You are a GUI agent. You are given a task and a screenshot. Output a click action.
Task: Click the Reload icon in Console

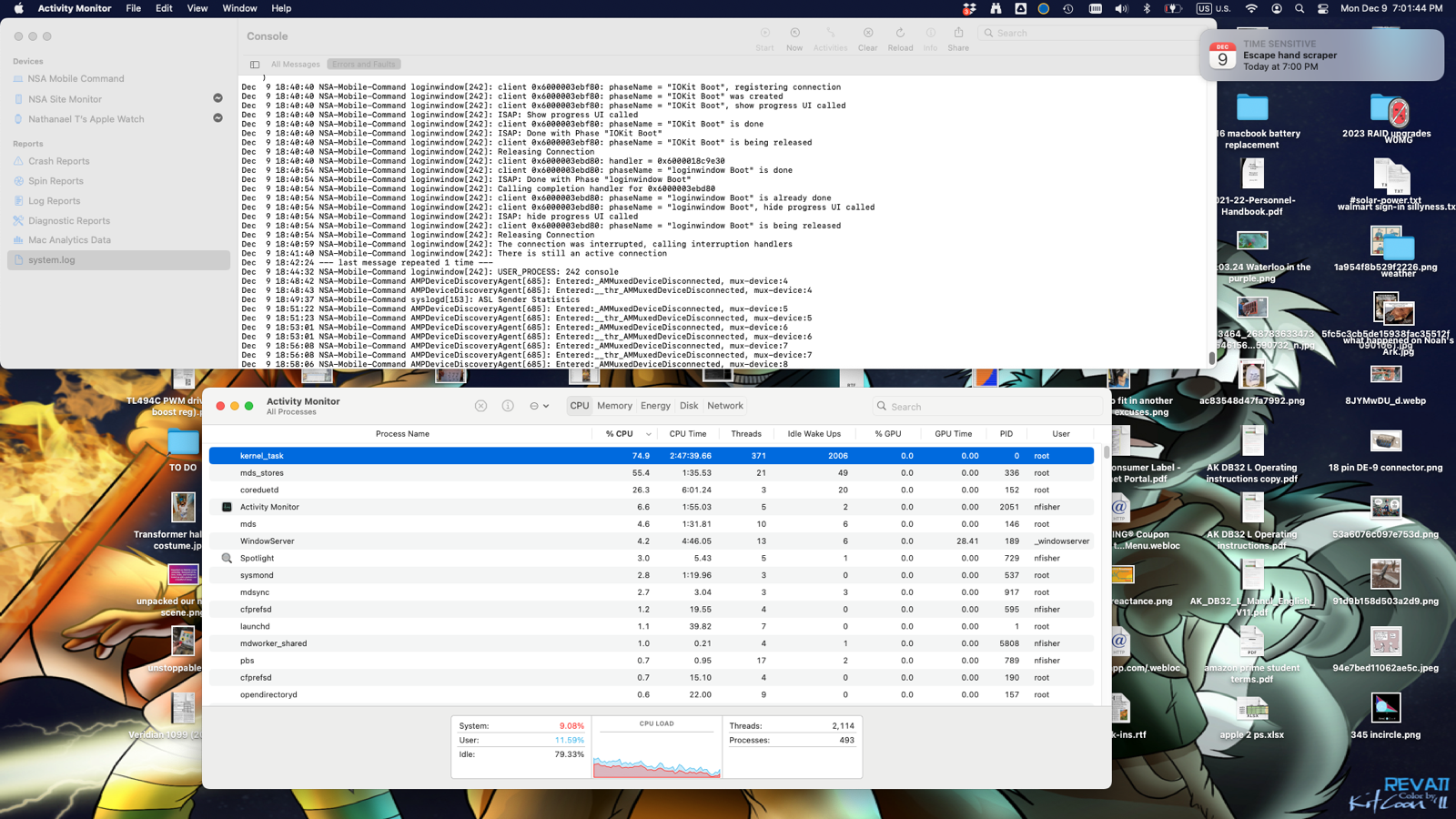click(900, 34)
